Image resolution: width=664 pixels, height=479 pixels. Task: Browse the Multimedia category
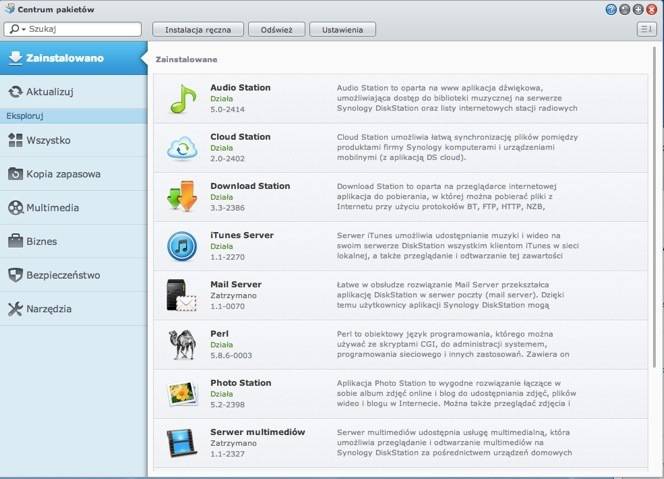pos(74,208)
